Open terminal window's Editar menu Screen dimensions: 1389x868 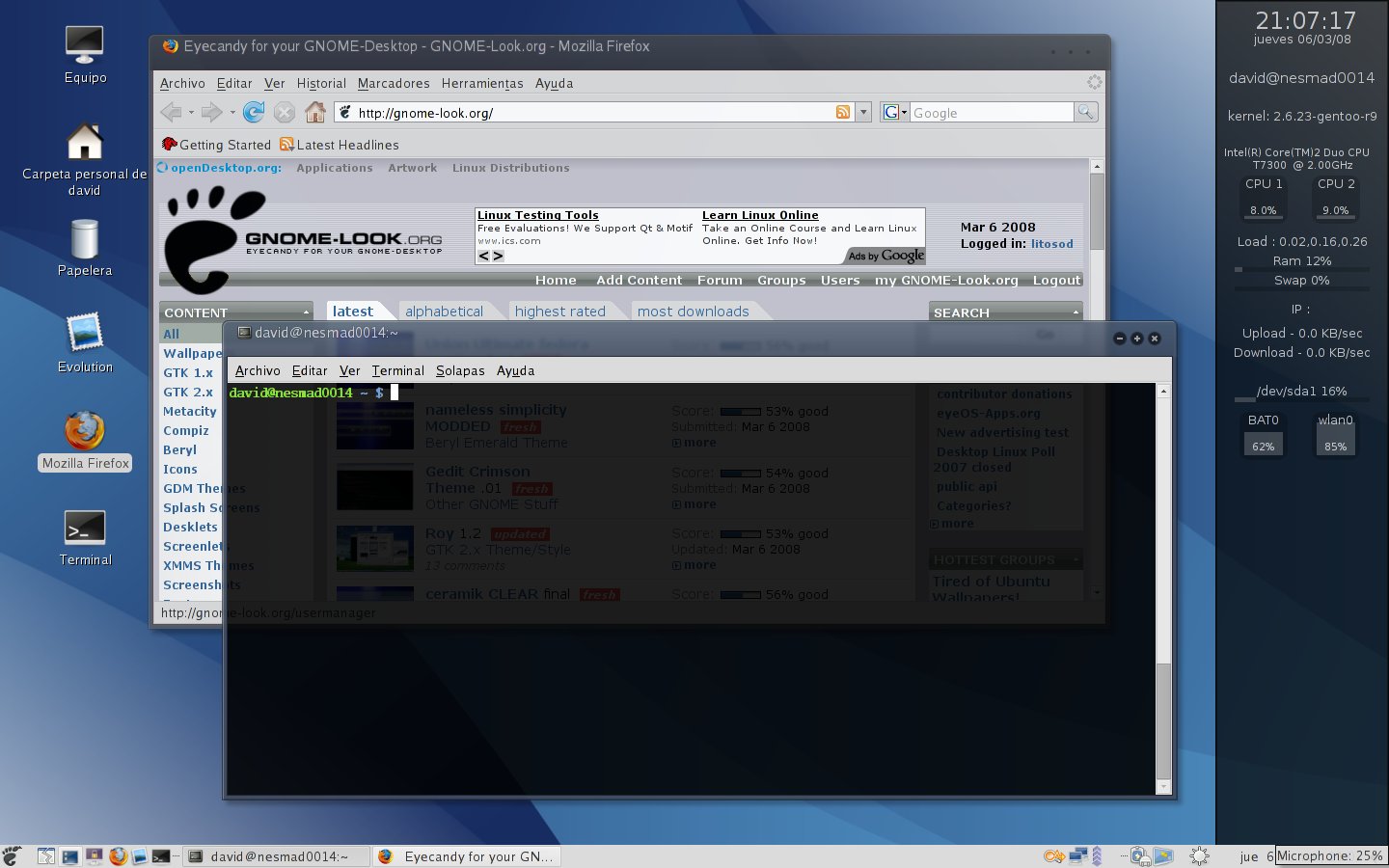(x=310, y=370)
